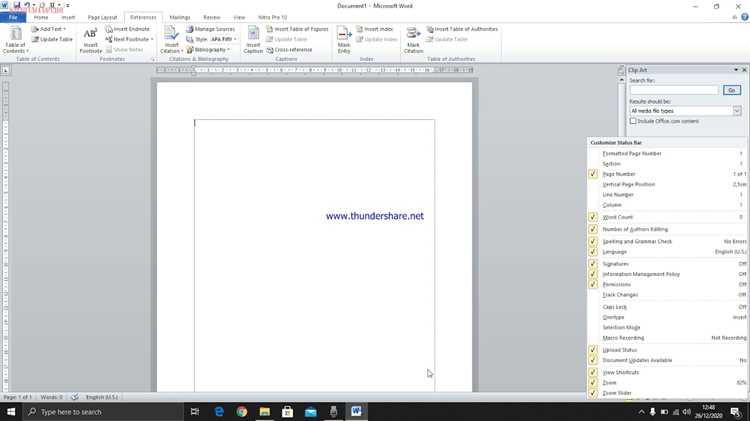Open Word Help question mark icon

(745, 17)
